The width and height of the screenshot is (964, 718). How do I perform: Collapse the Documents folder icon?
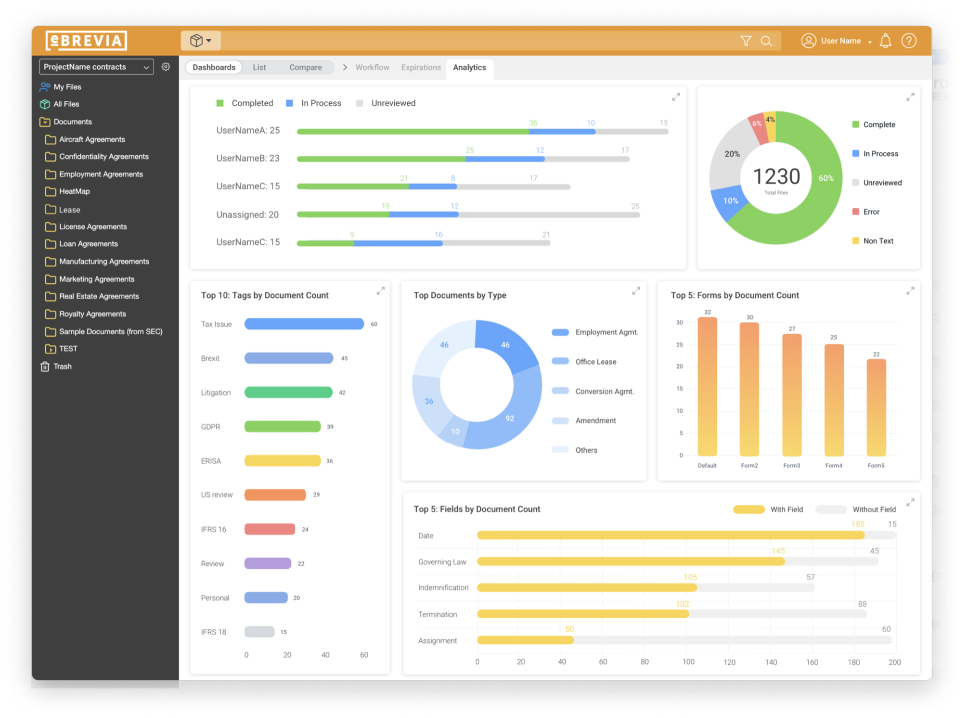coord(45,122)
